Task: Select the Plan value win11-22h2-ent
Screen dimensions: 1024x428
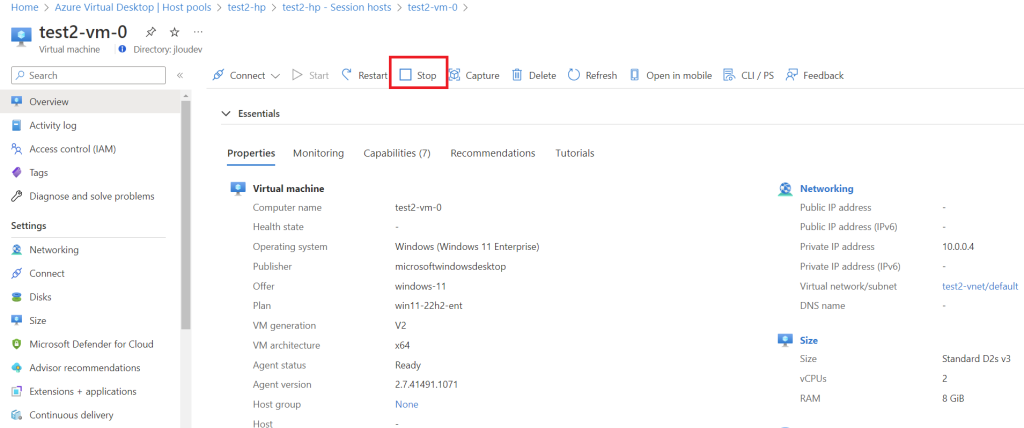Action: point(427,306)
